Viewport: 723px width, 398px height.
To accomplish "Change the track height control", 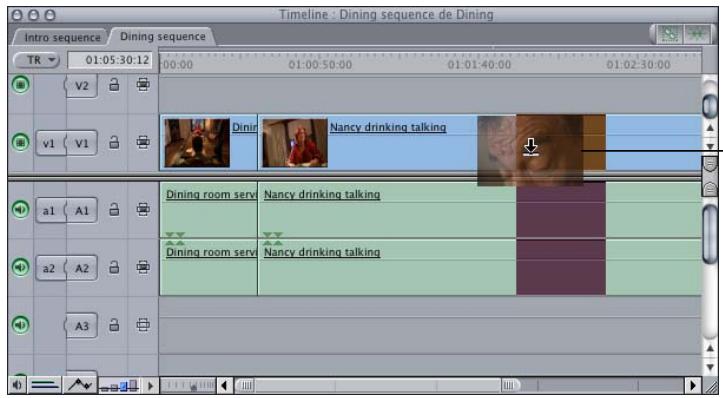I will (119, 385).
